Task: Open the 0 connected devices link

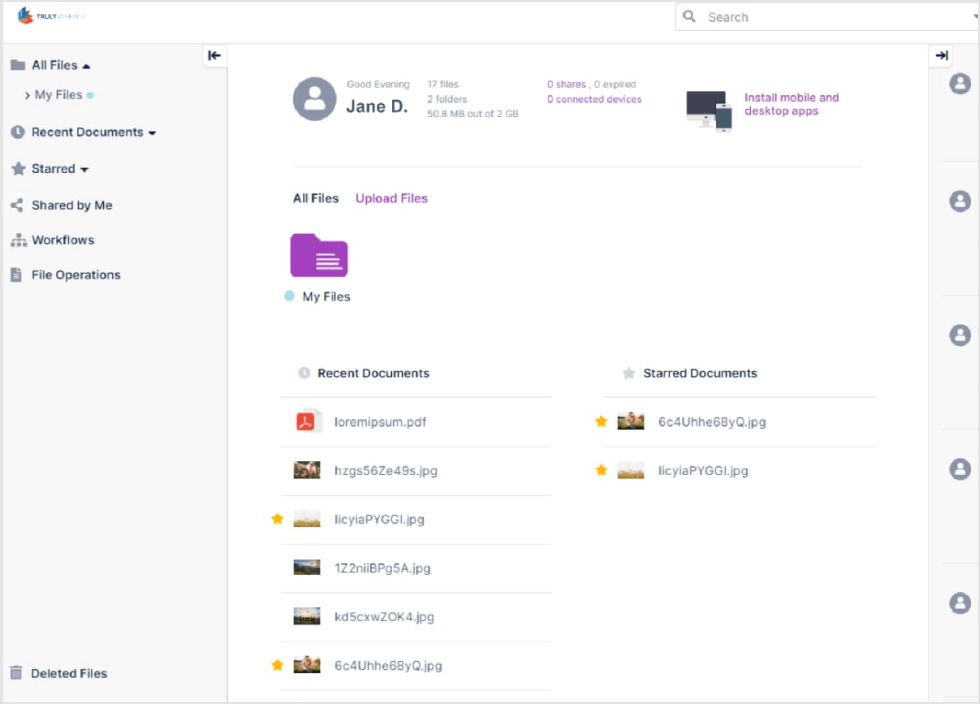Action: [x=594, y=99]
